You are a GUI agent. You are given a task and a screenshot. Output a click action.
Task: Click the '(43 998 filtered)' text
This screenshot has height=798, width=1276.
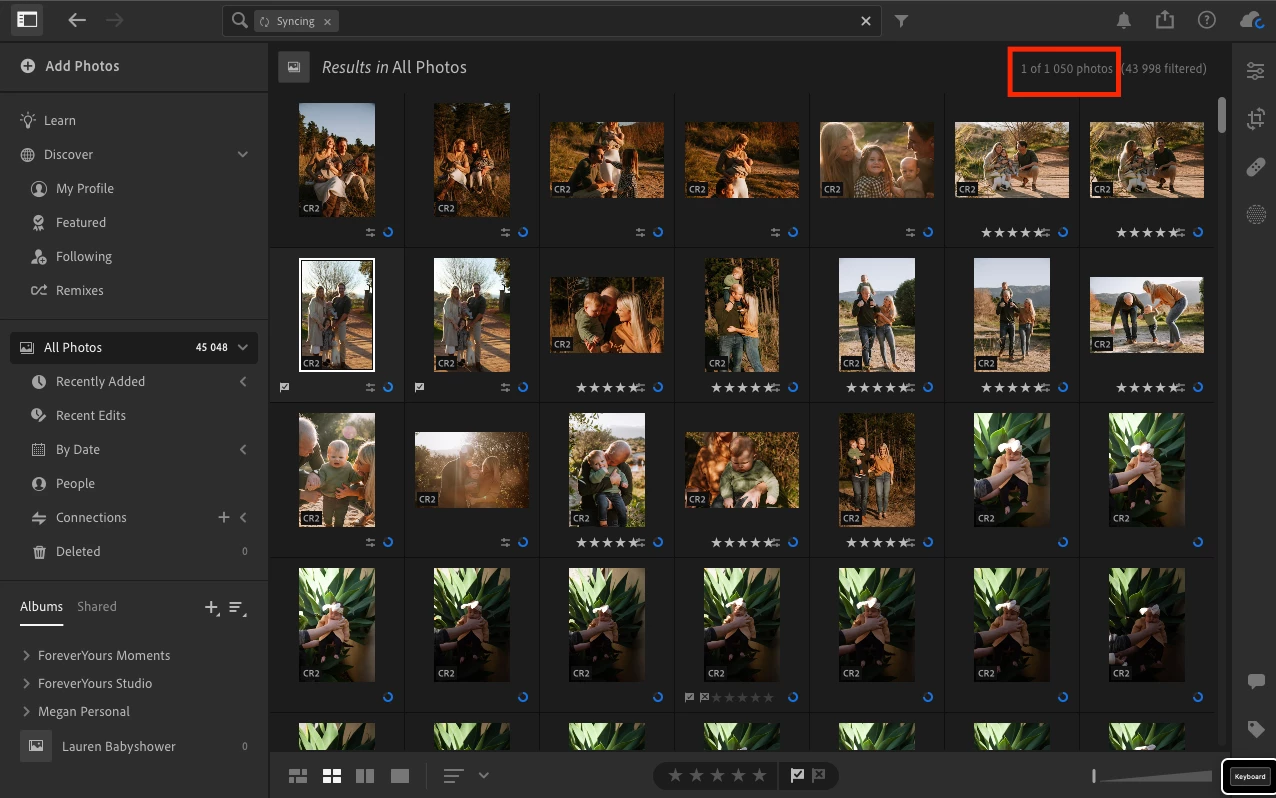click(1163, 69)
